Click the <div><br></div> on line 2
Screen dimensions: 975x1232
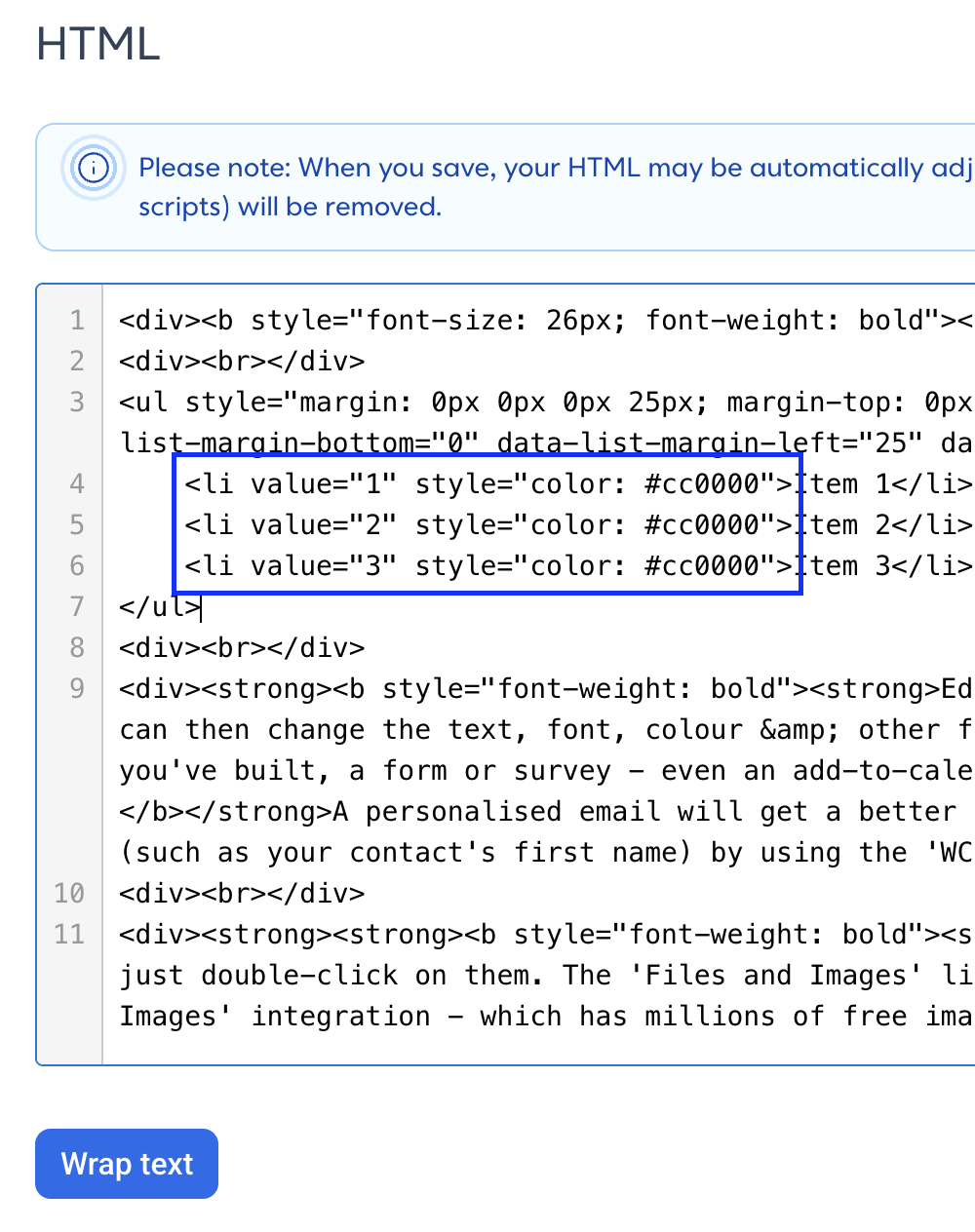pyautogui.click(x=242, y=362)
